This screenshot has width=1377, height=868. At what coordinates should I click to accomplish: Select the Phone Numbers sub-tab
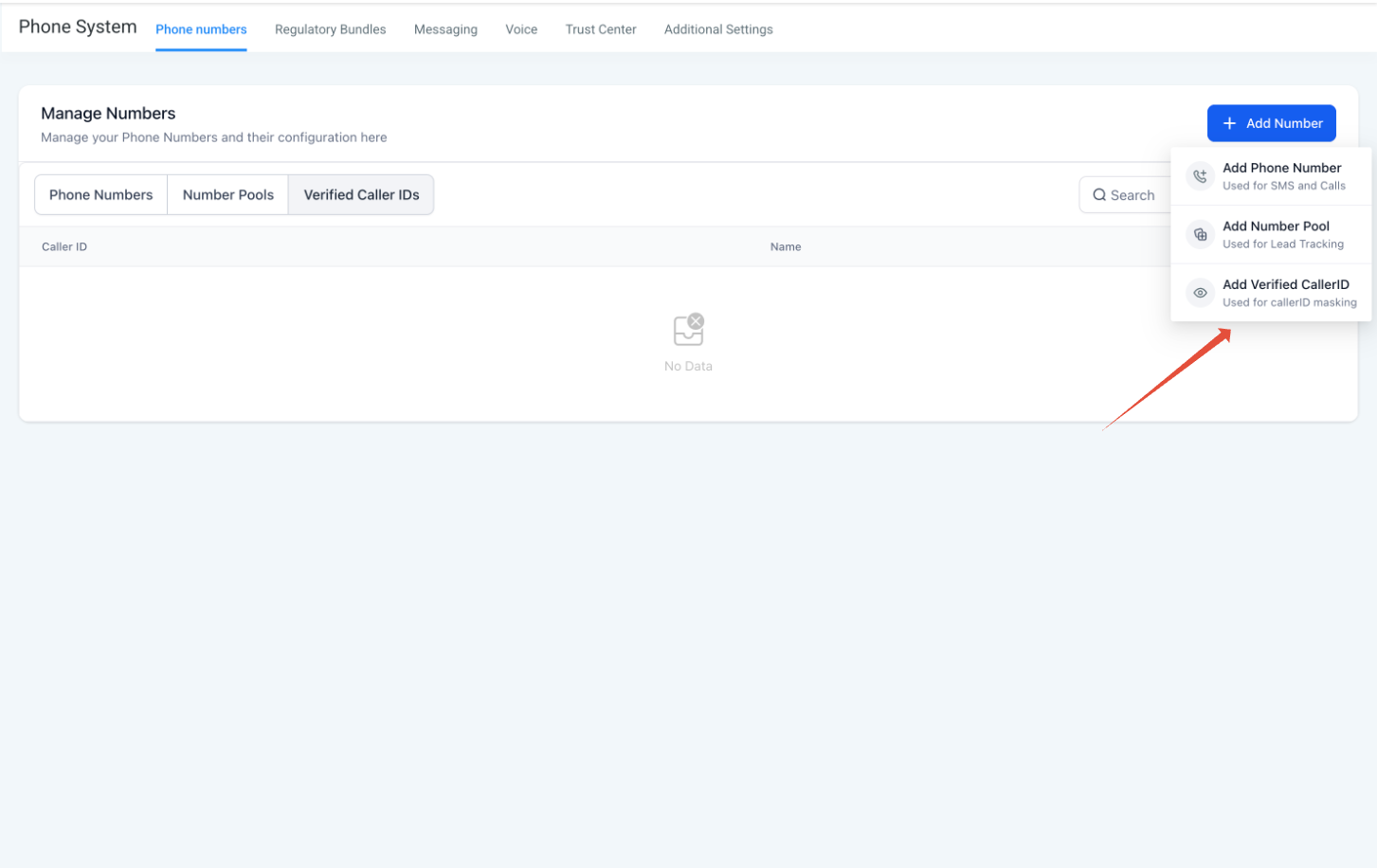point(100,195)
